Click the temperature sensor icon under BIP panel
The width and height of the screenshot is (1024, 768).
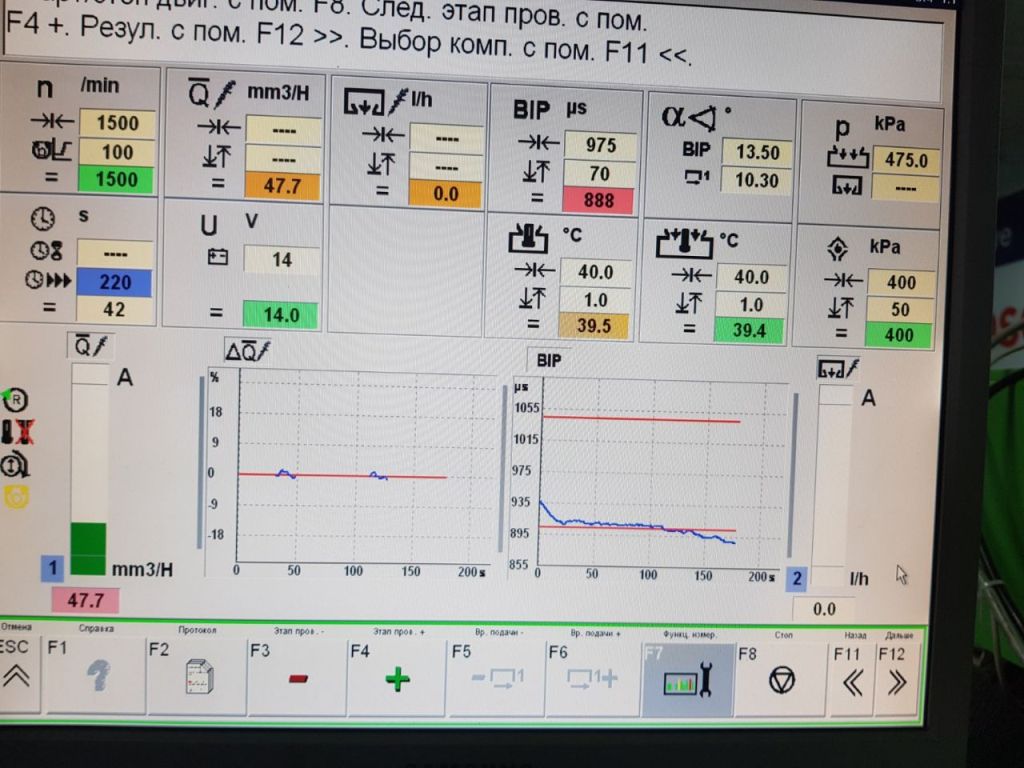point(528,238)
